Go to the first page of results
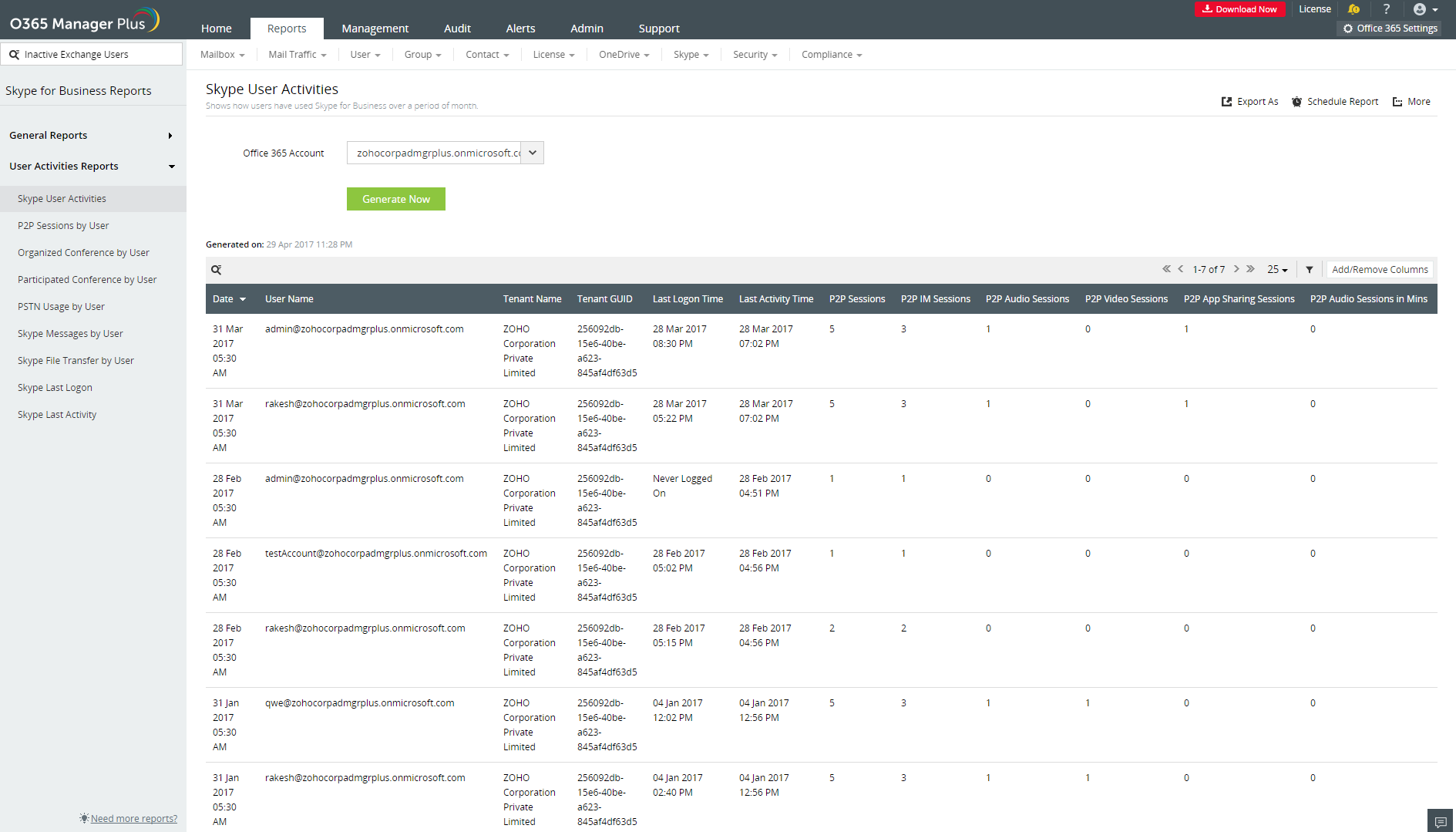 (1166, 269)
